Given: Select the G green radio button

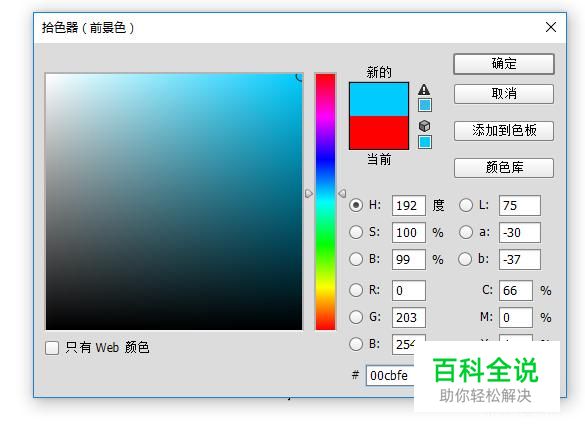Looking at the screenshot, I should click(356, 317).
